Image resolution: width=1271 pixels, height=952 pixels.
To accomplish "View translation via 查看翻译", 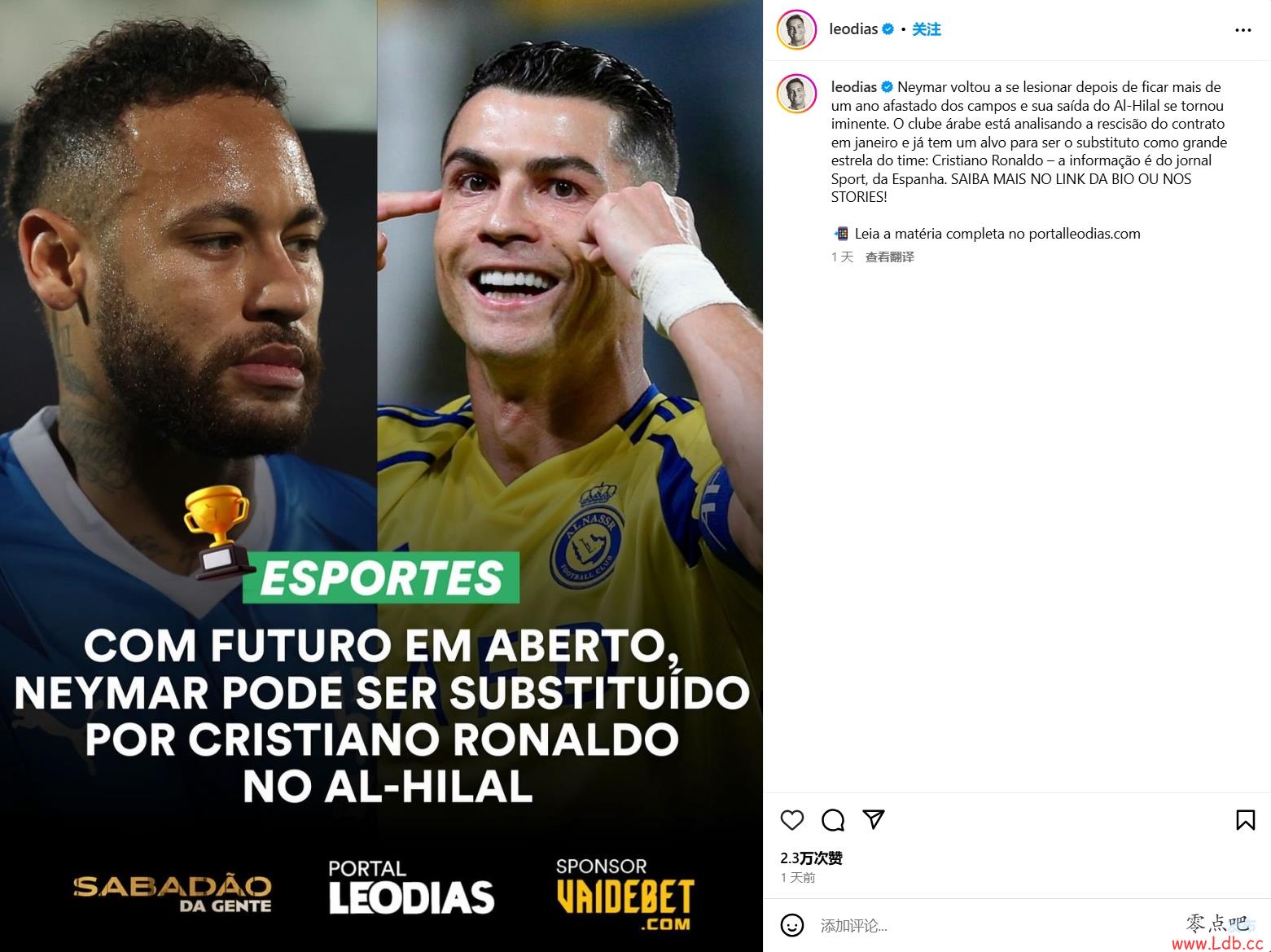I will click(x=889, y=257).
